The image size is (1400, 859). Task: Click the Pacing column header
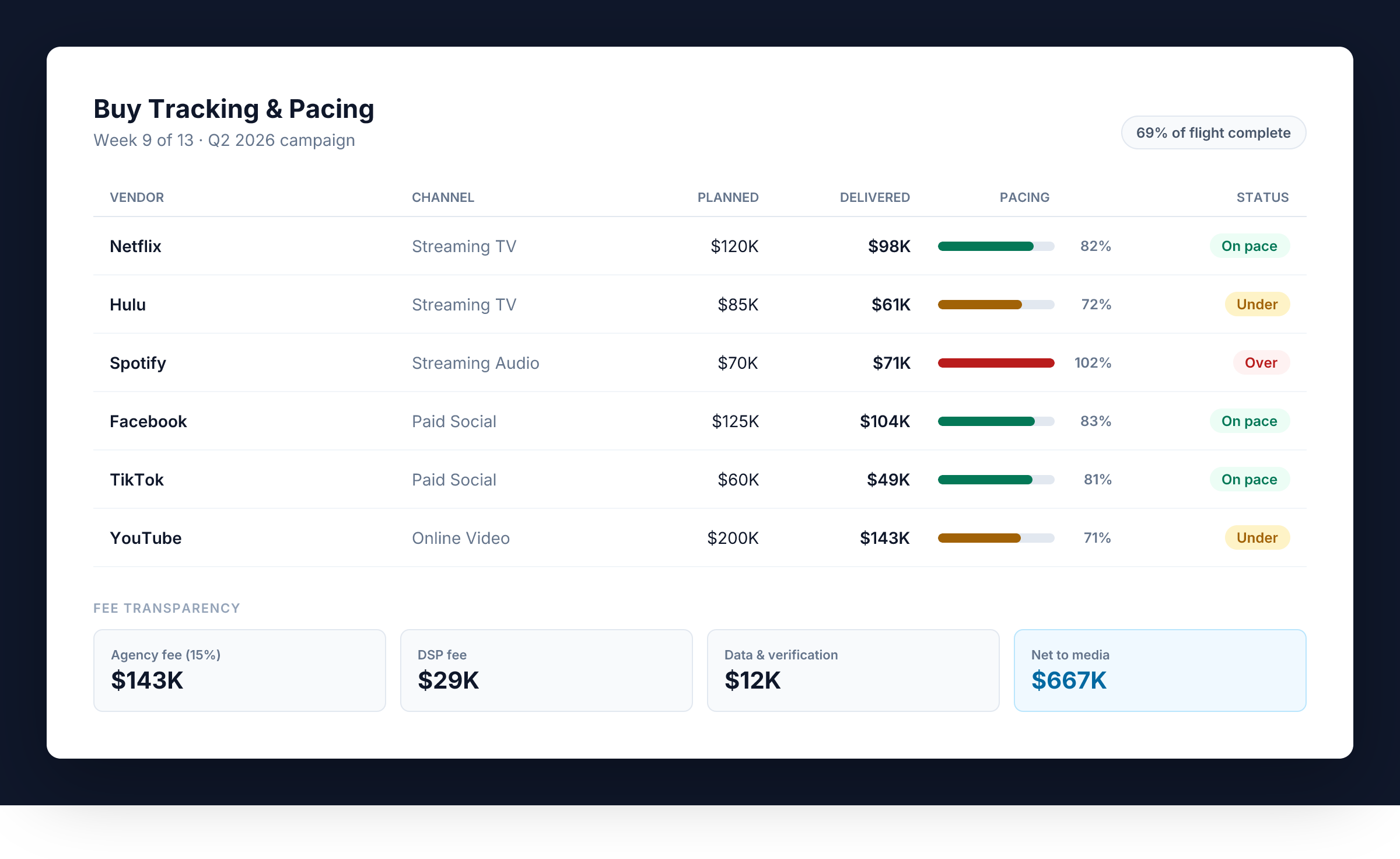[x=1024, y=198]
